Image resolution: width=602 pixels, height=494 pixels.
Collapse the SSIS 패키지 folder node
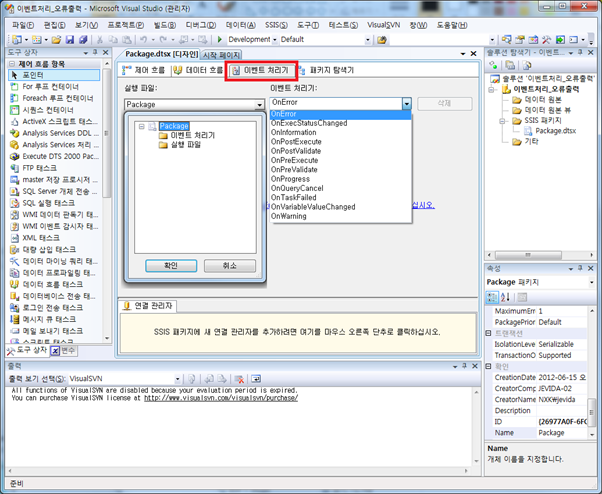click(502, 121)
